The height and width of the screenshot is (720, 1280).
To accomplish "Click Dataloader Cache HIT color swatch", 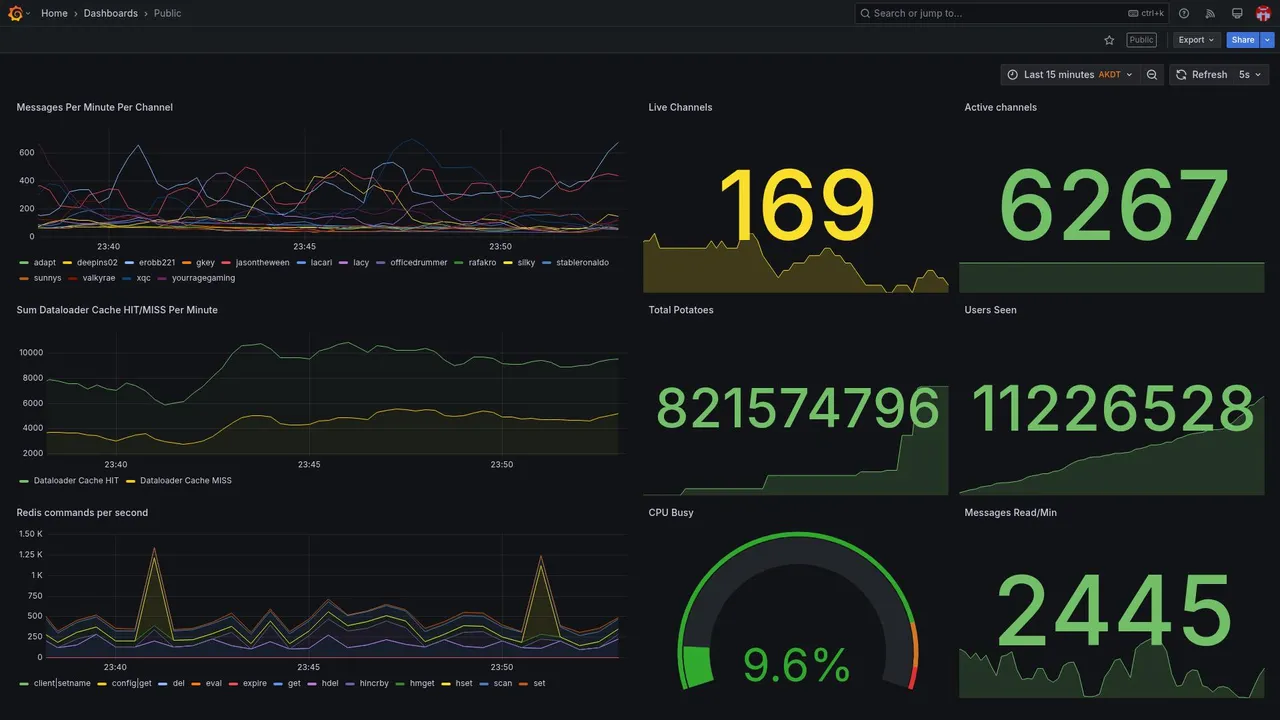I will click(x=24, y=481).
